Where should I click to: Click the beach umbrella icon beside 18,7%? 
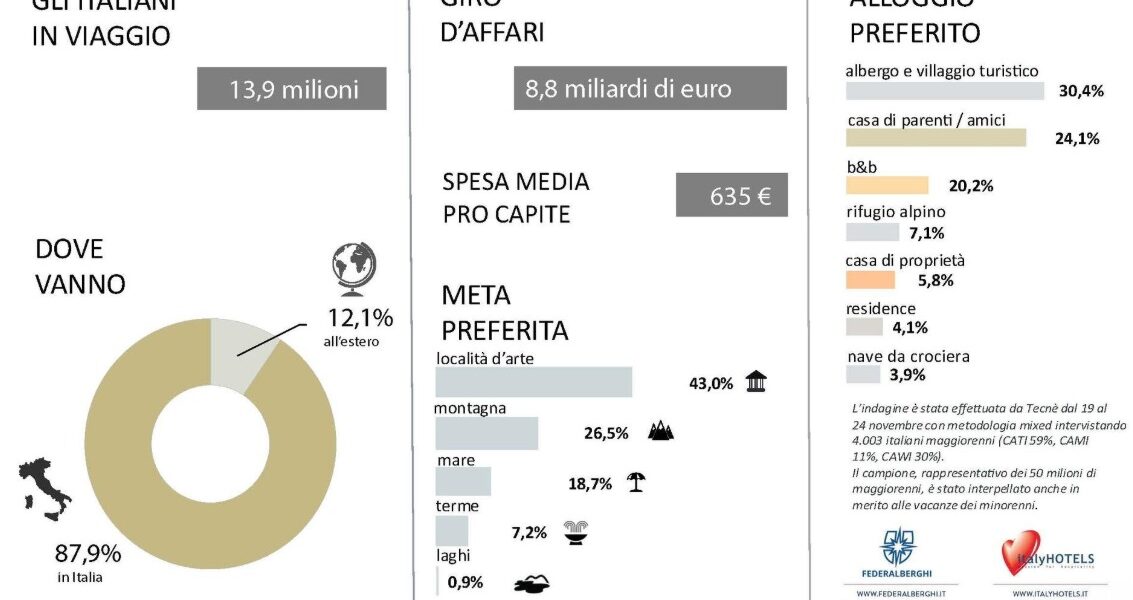click(636, 482)
